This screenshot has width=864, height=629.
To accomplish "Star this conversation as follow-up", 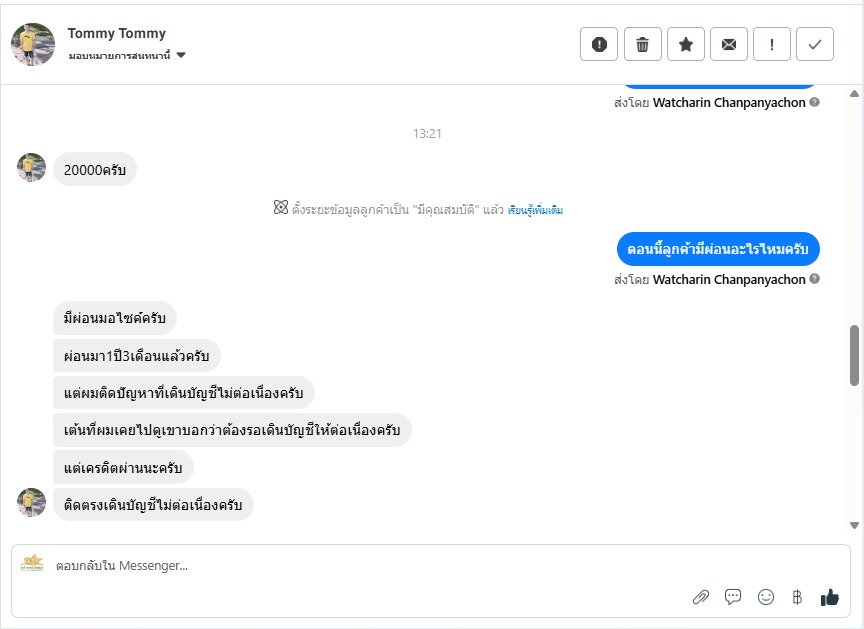I will [x=686, y=44].
